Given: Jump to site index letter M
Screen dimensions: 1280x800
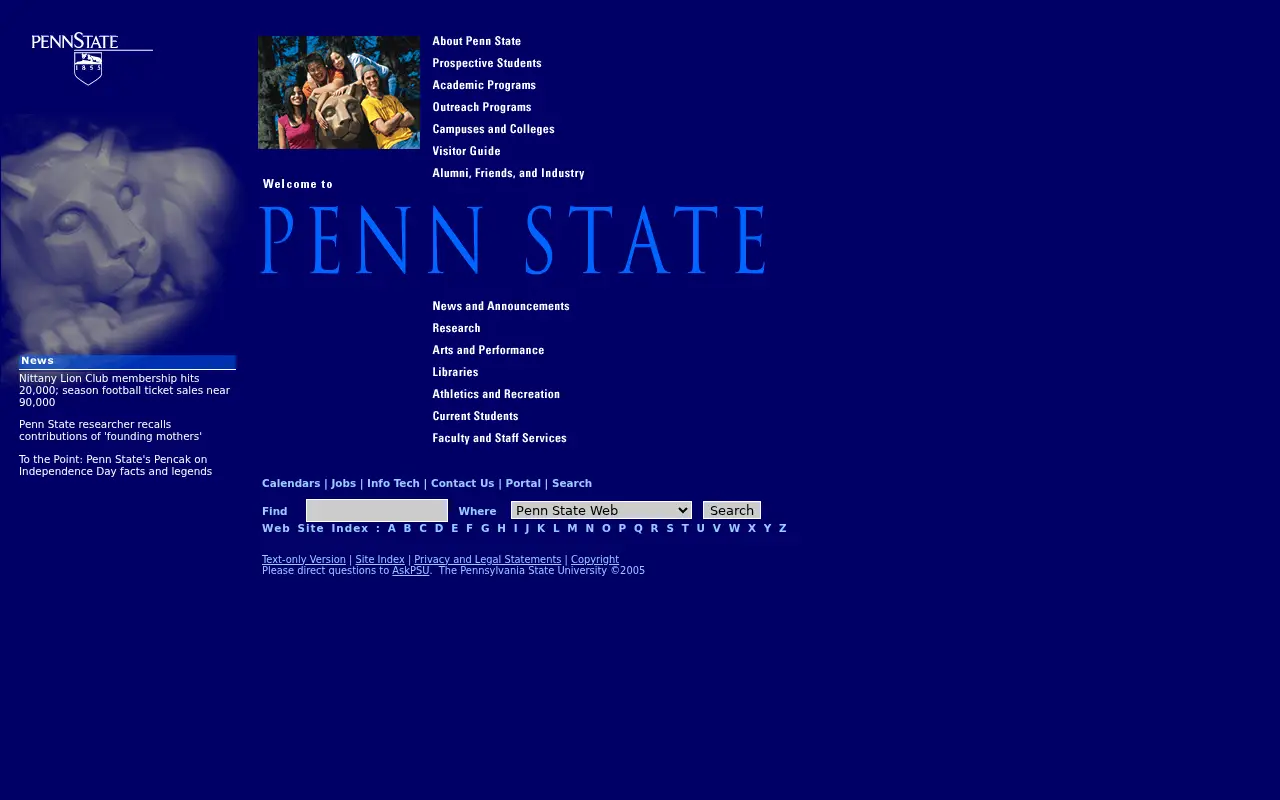Looking at the screenshot, I should (x=572, y=528).
